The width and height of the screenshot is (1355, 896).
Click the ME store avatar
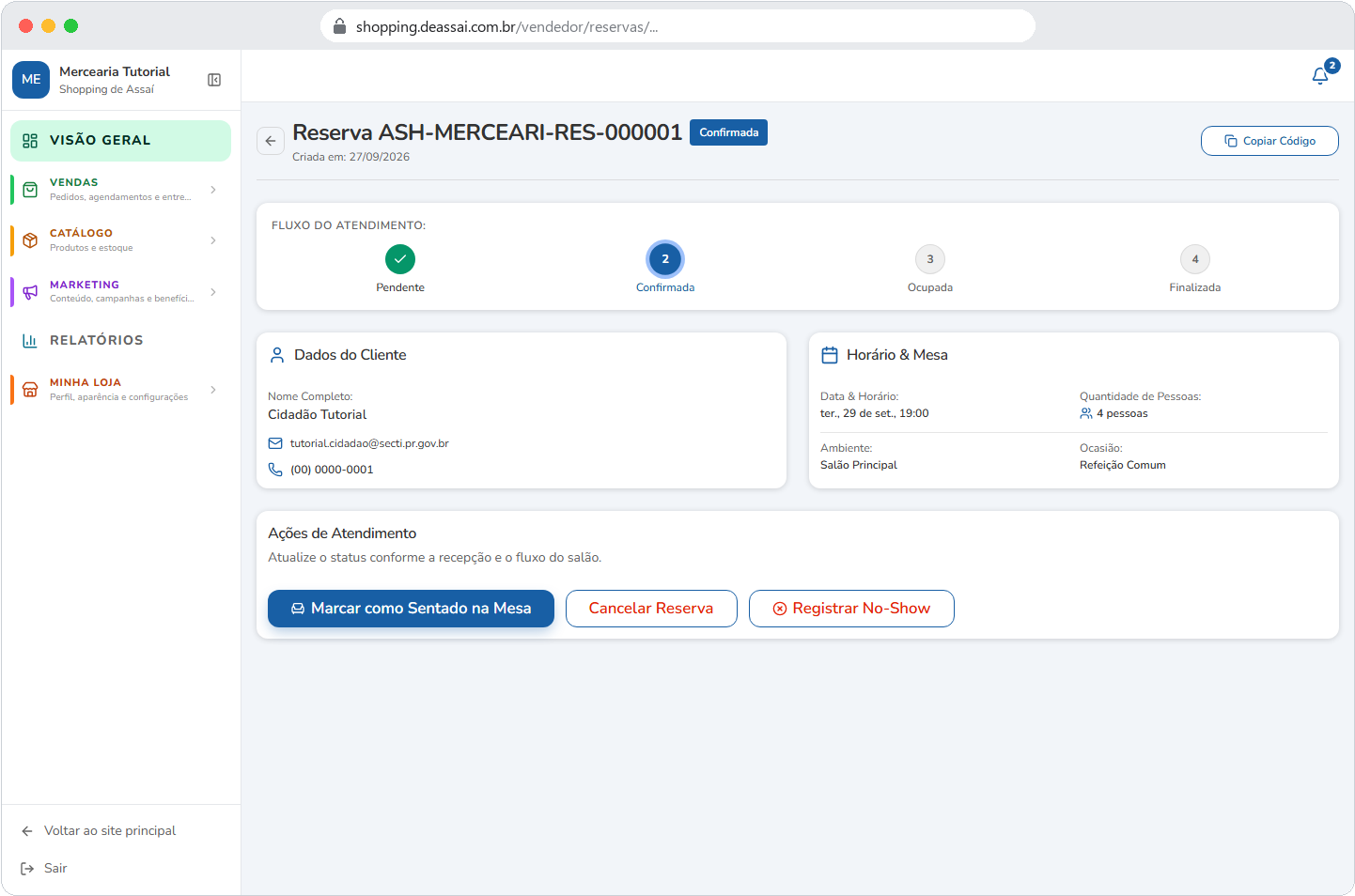pyautogui.click(x=31, y=80)
